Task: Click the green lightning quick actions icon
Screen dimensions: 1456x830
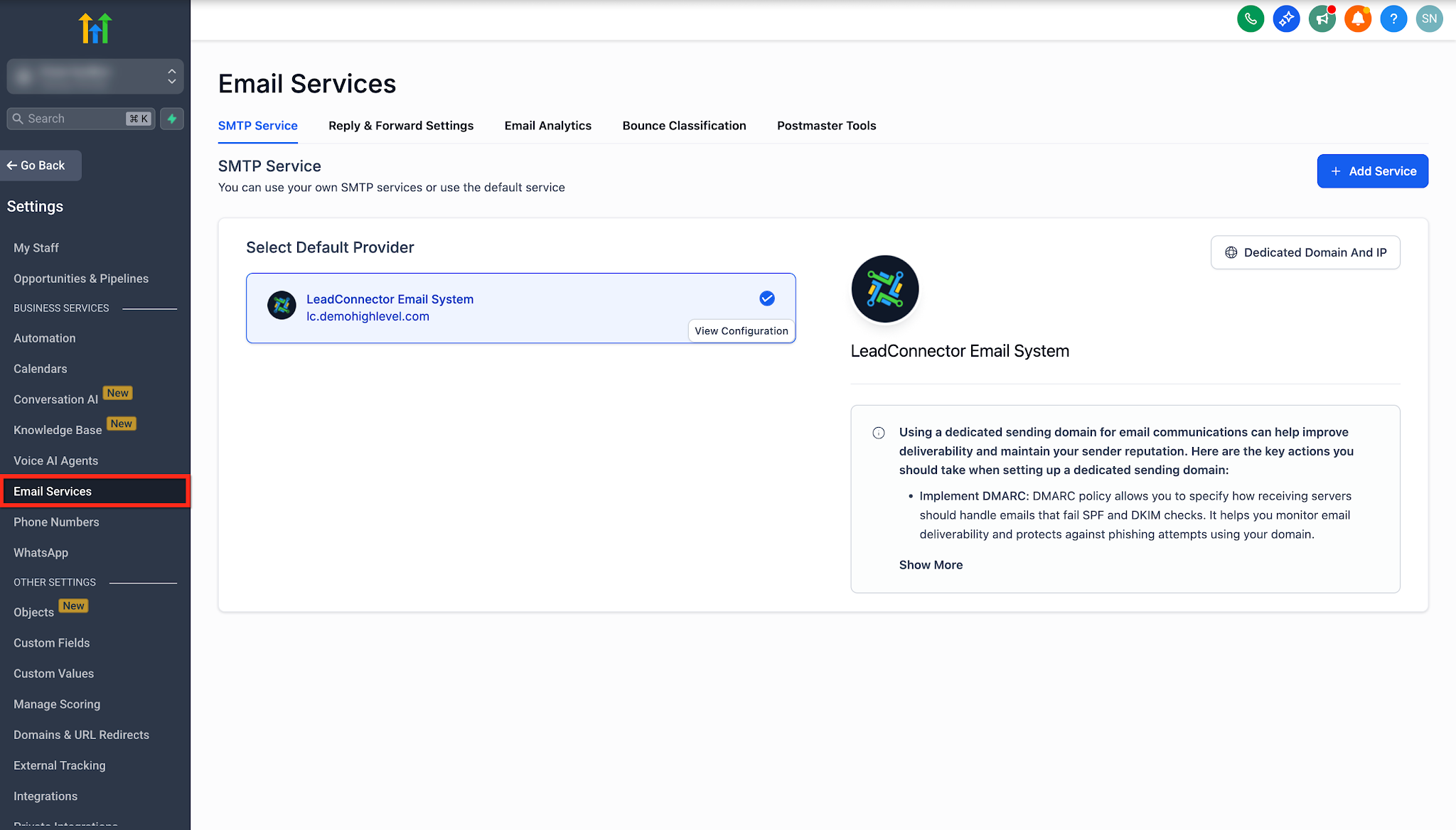Action: click(172, 119)
